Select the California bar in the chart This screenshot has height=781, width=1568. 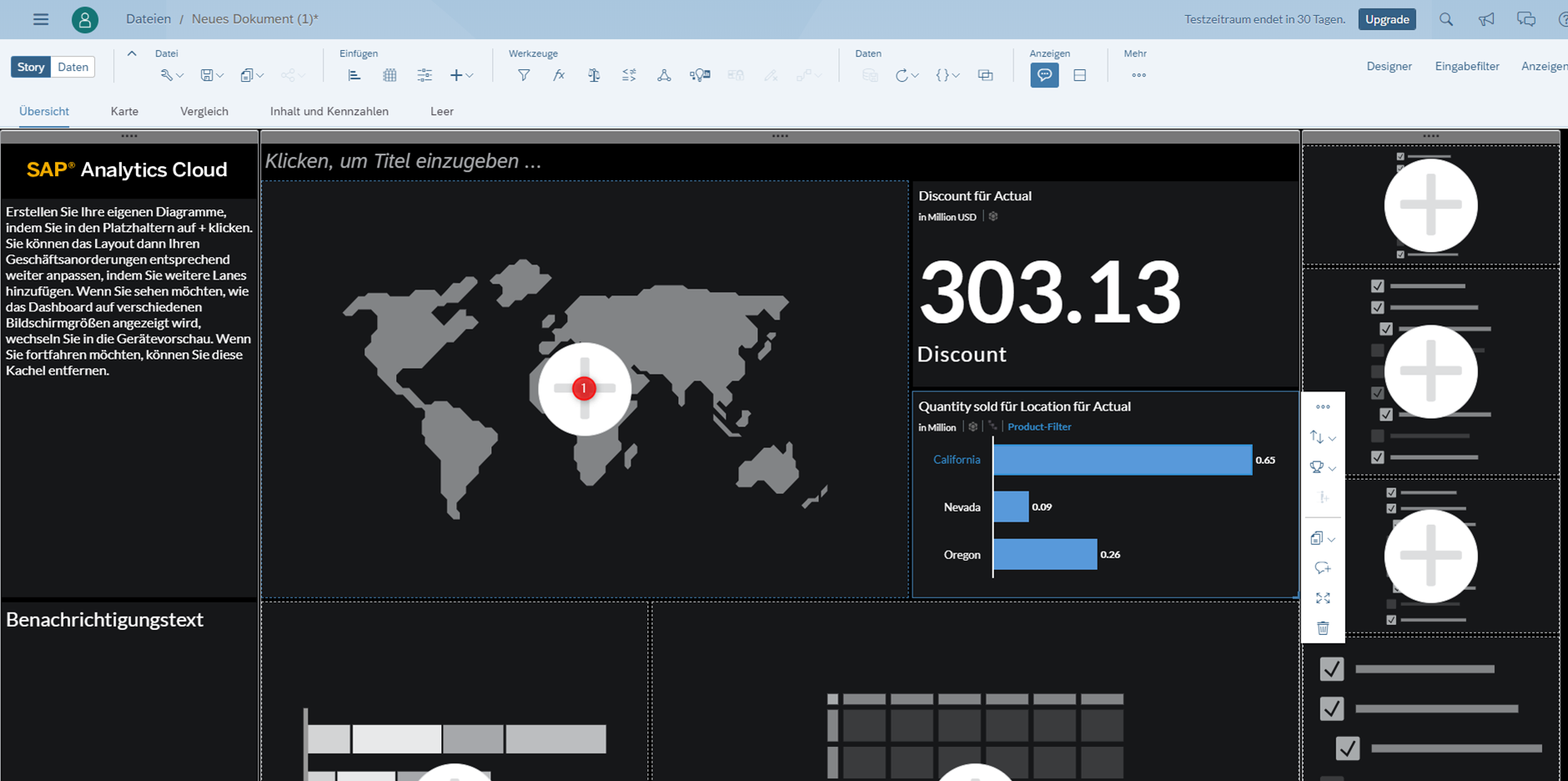[1123, 460]
